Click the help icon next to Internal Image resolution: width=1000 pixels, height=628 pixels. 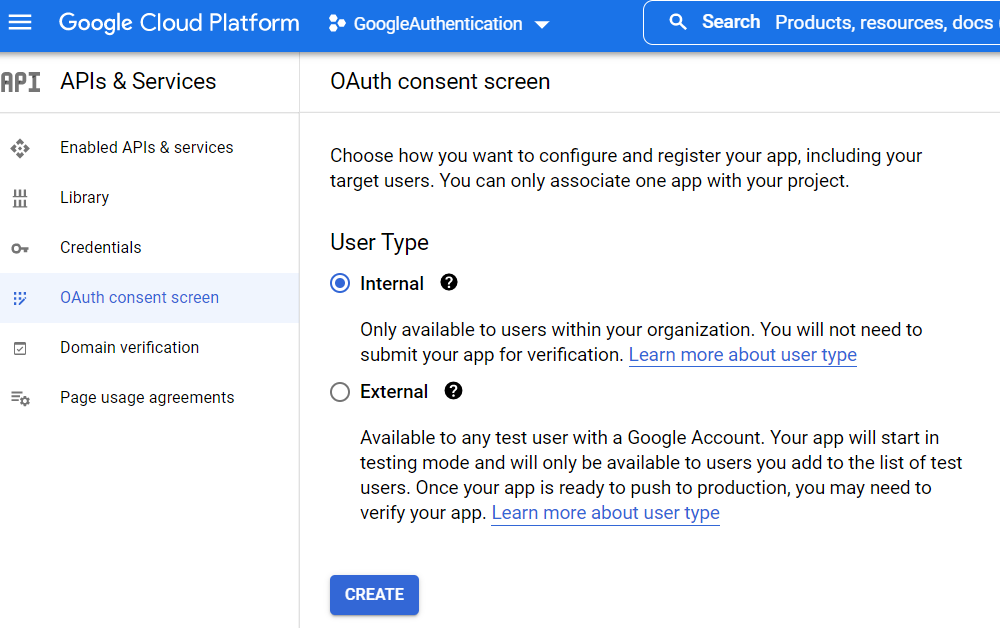449,282
